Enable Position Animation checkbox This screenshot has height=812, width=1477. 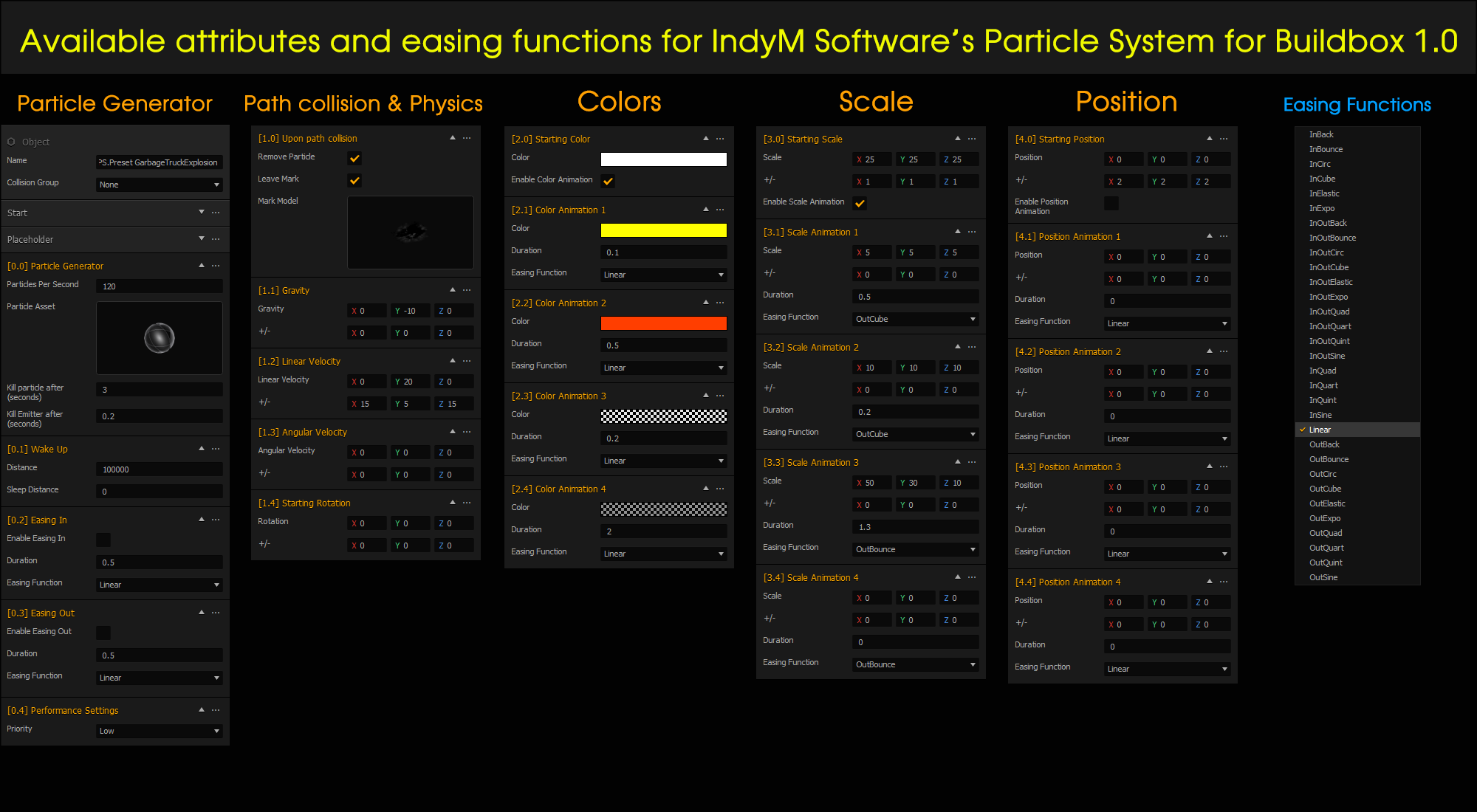click(x=1111, y=204)
